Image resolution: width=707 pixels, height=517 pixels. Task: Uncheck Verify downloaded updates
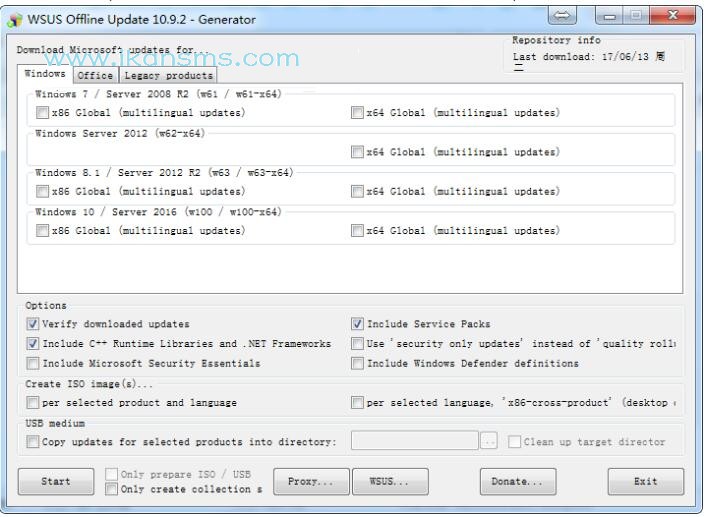32,324
